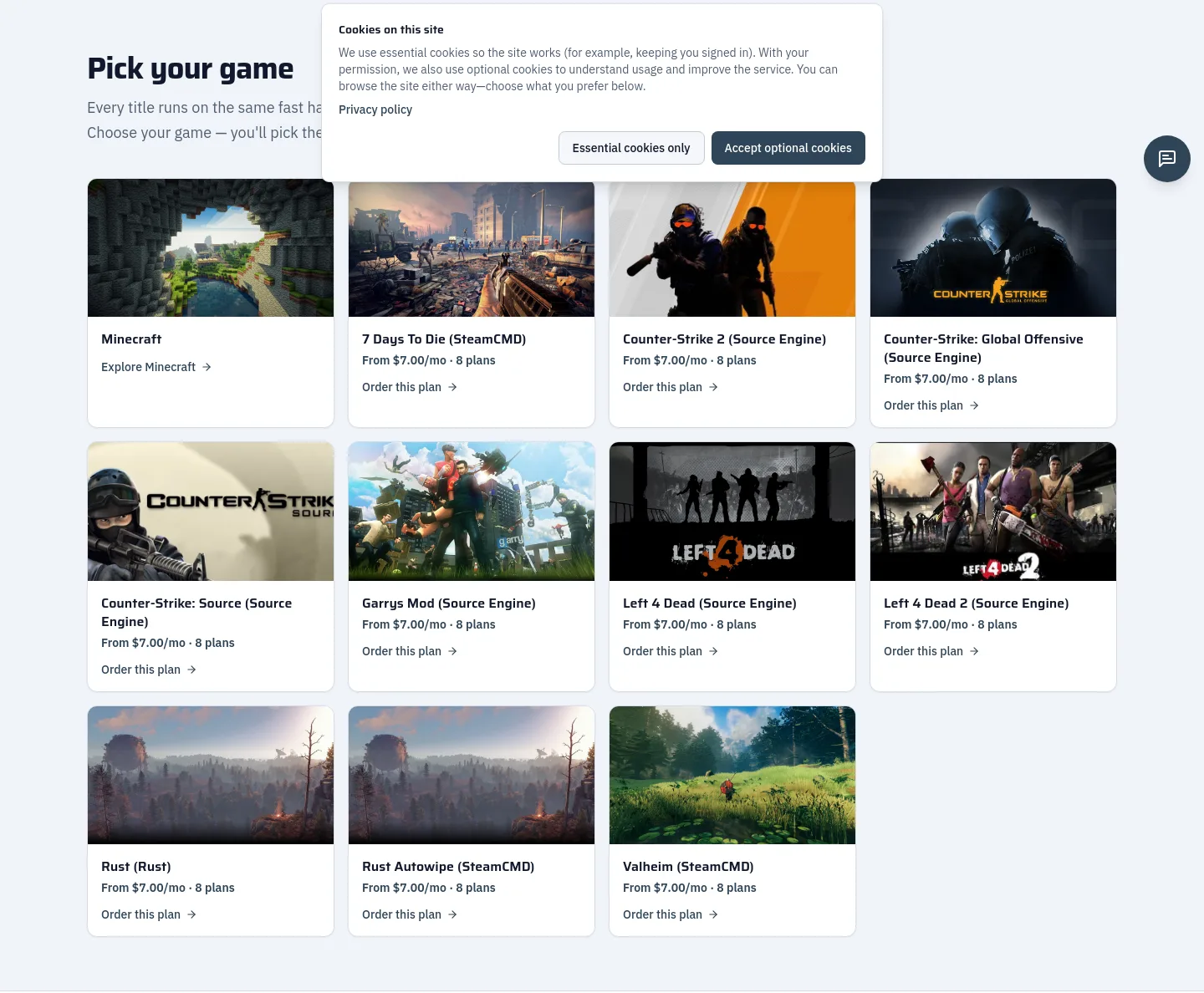Click the arrow icon on Valheim card
The image size is (1204, 993).
(713, 914)
